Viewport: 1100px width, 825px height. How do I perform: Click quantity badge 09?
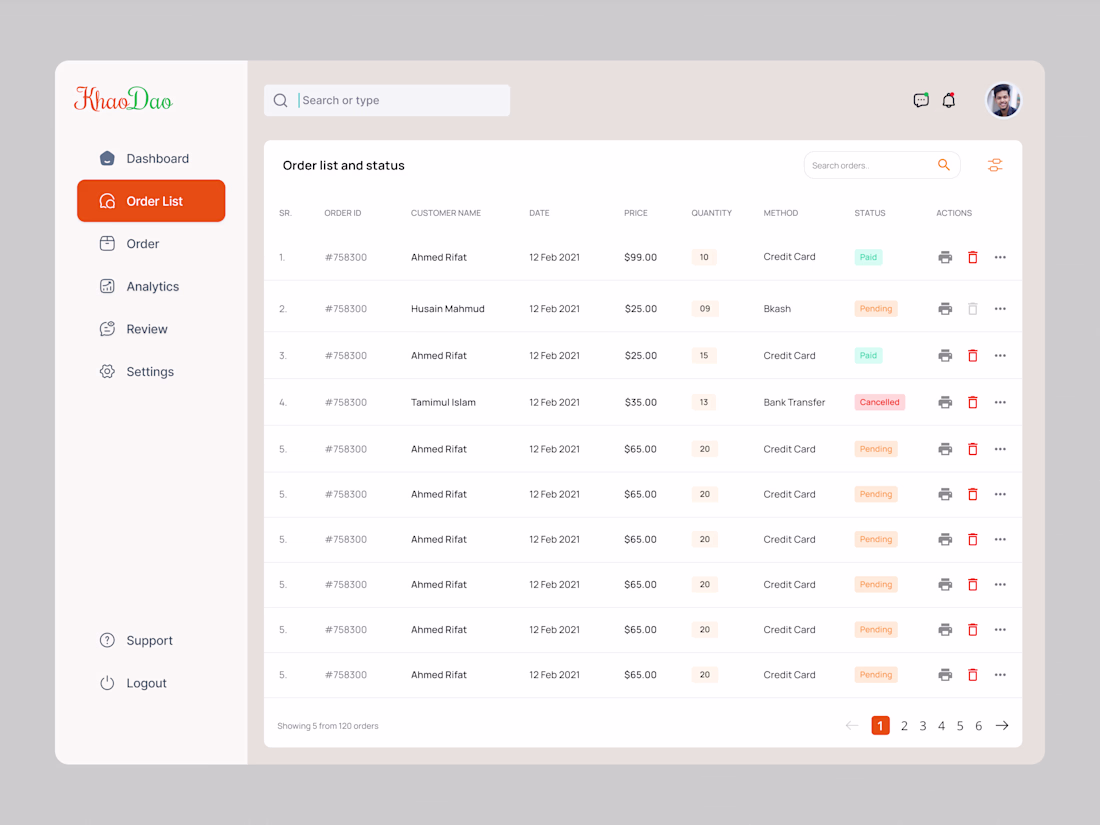[x=704, y=309]
